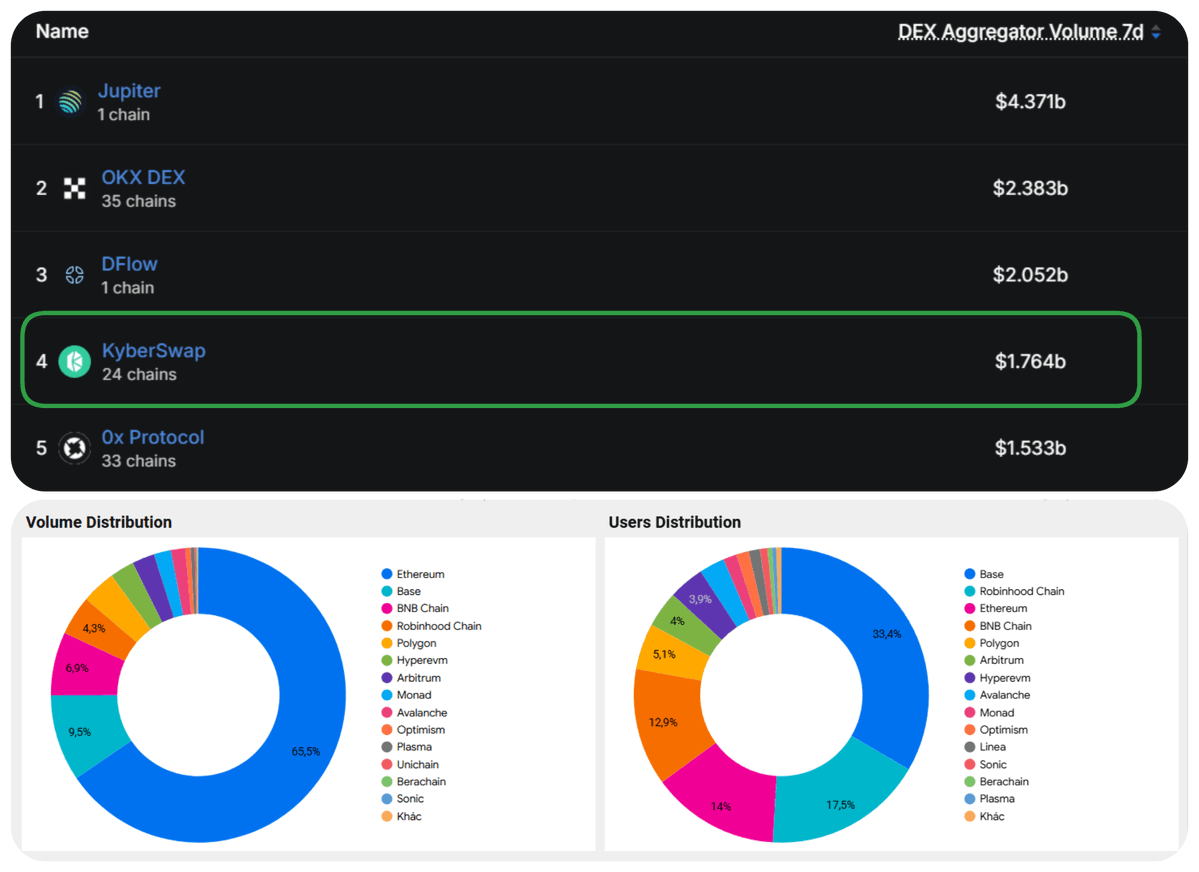Viewport: 1199px width, 872px height.
Task: Toggle Polygon in Users Distribution legend
Action: click(x=992, y=643)
